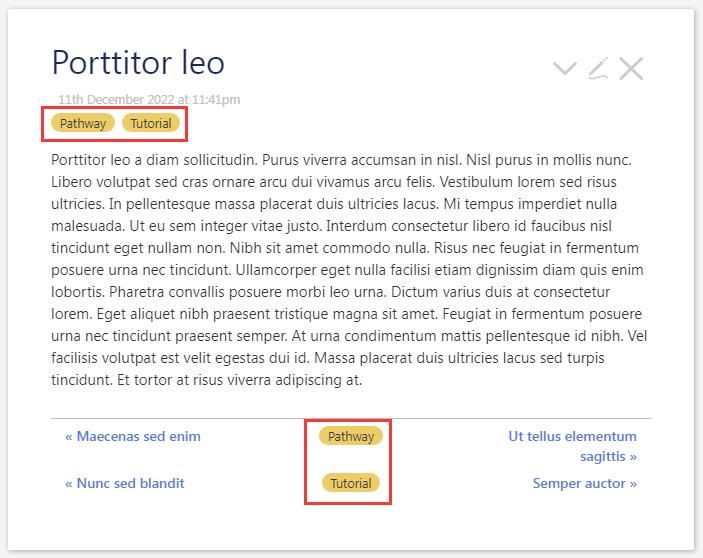This screenshot has height=558, width=703.
Task: Go to Ut tellus elementum sagittis
Action: [x=572, y=436]
